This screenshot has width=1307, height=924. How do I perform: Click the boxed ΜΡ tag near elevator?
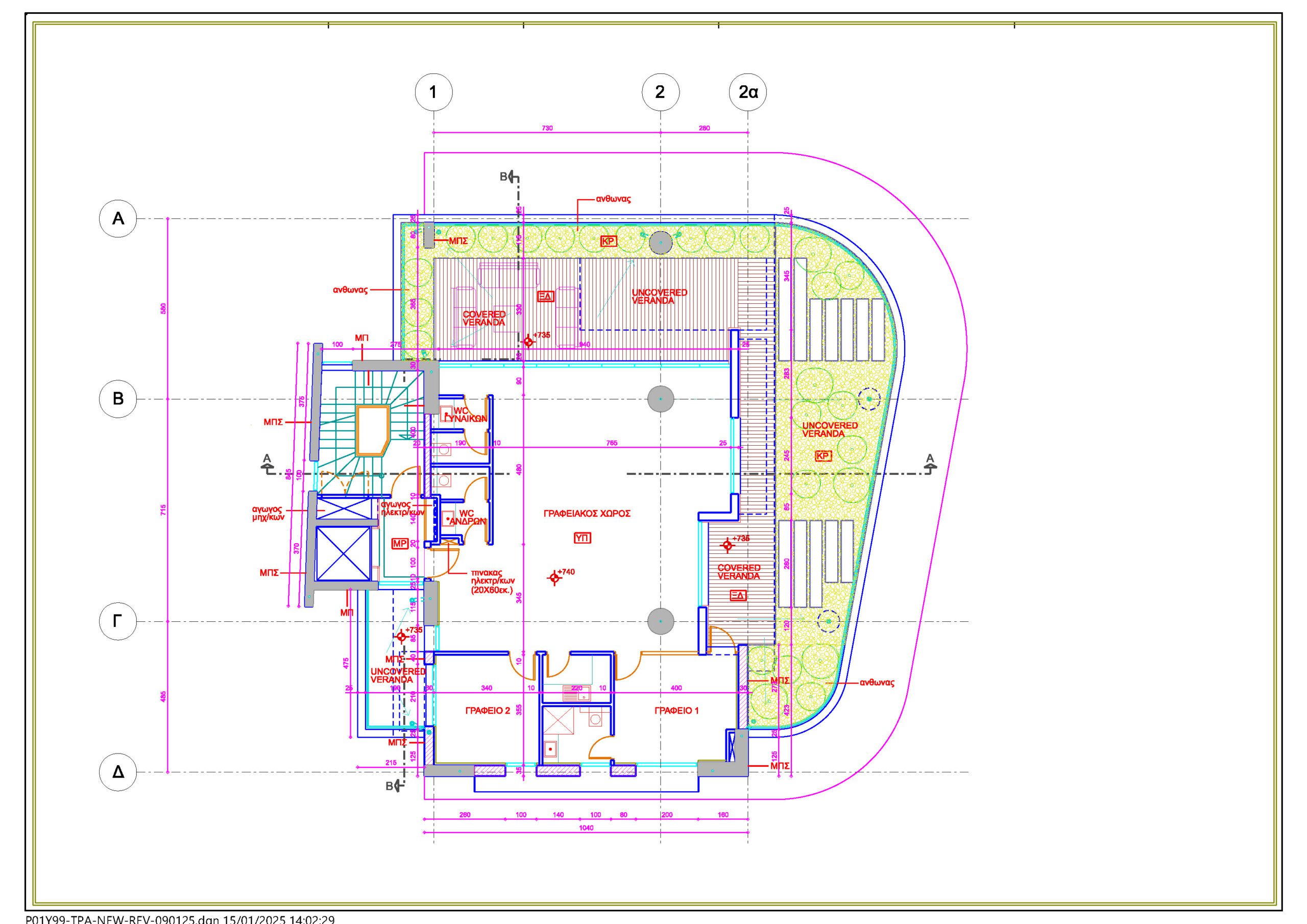click(400, 544)
